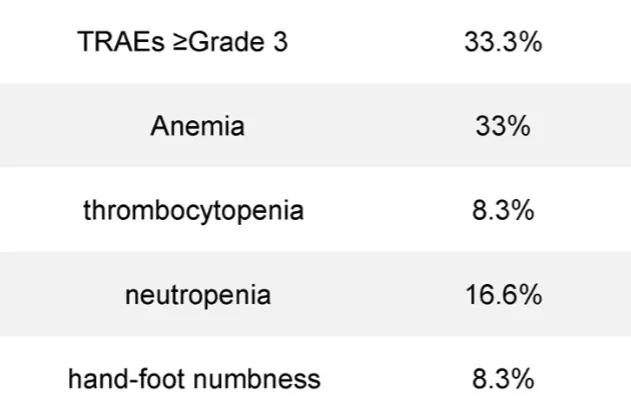
Task: Click the percent sign in Anemia row
Action: (521, 127)
